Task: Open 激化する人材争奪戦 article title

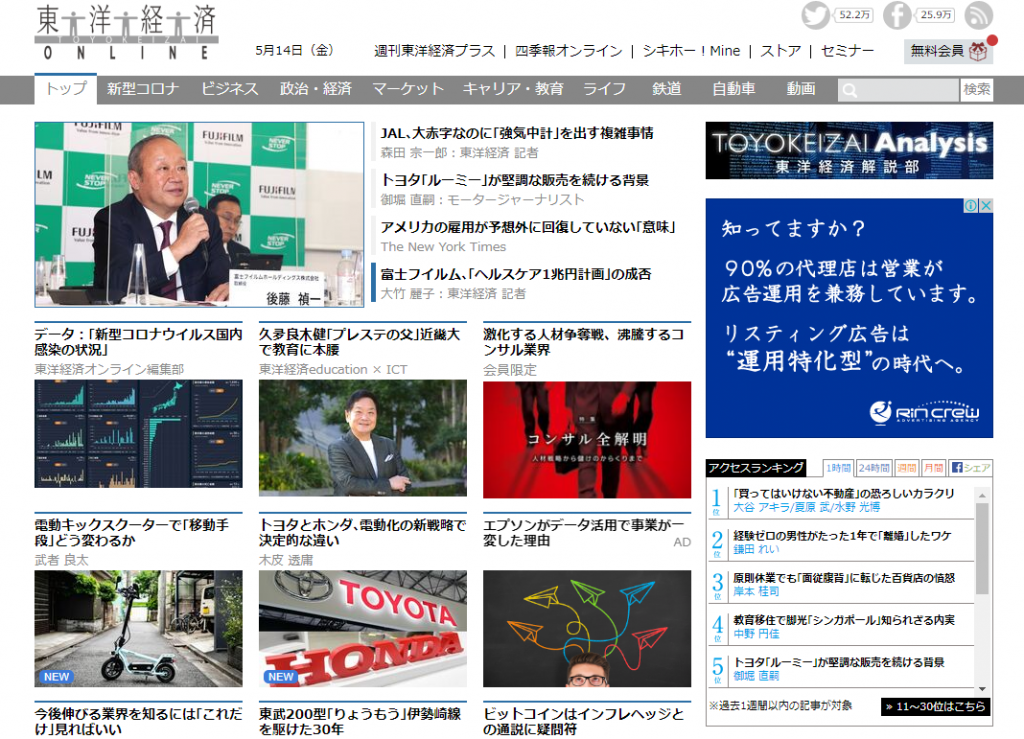Action: (x=584, y=342)
